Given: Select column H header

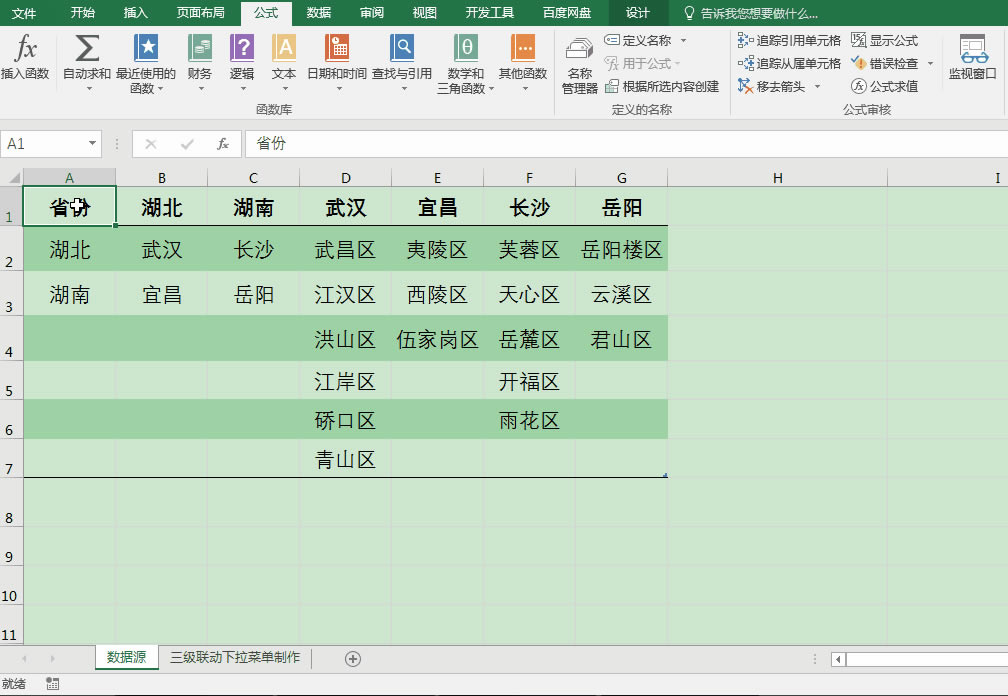Looking at the screenshot, I should 778,178.
